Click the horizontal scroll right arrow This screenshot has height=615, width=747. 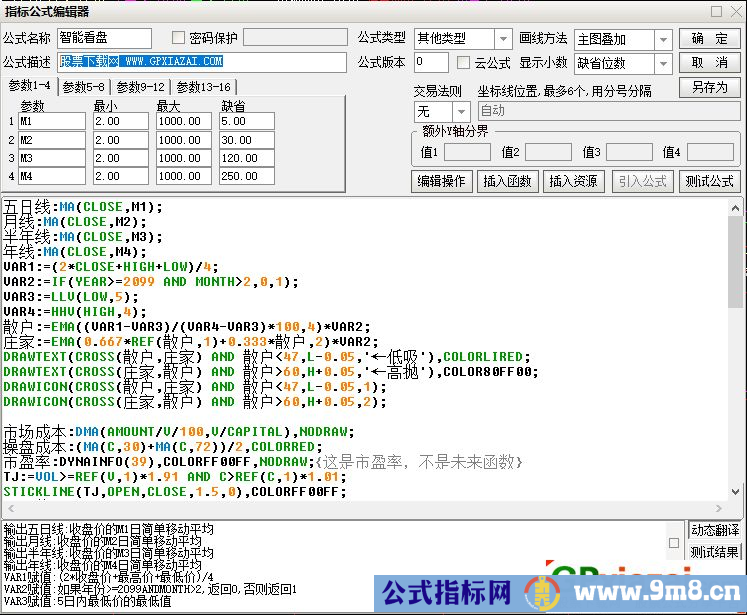[719, 508]
